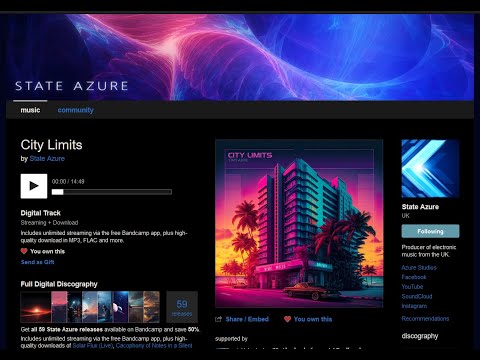Click the City Limits title text

click(x=51, y=145)
